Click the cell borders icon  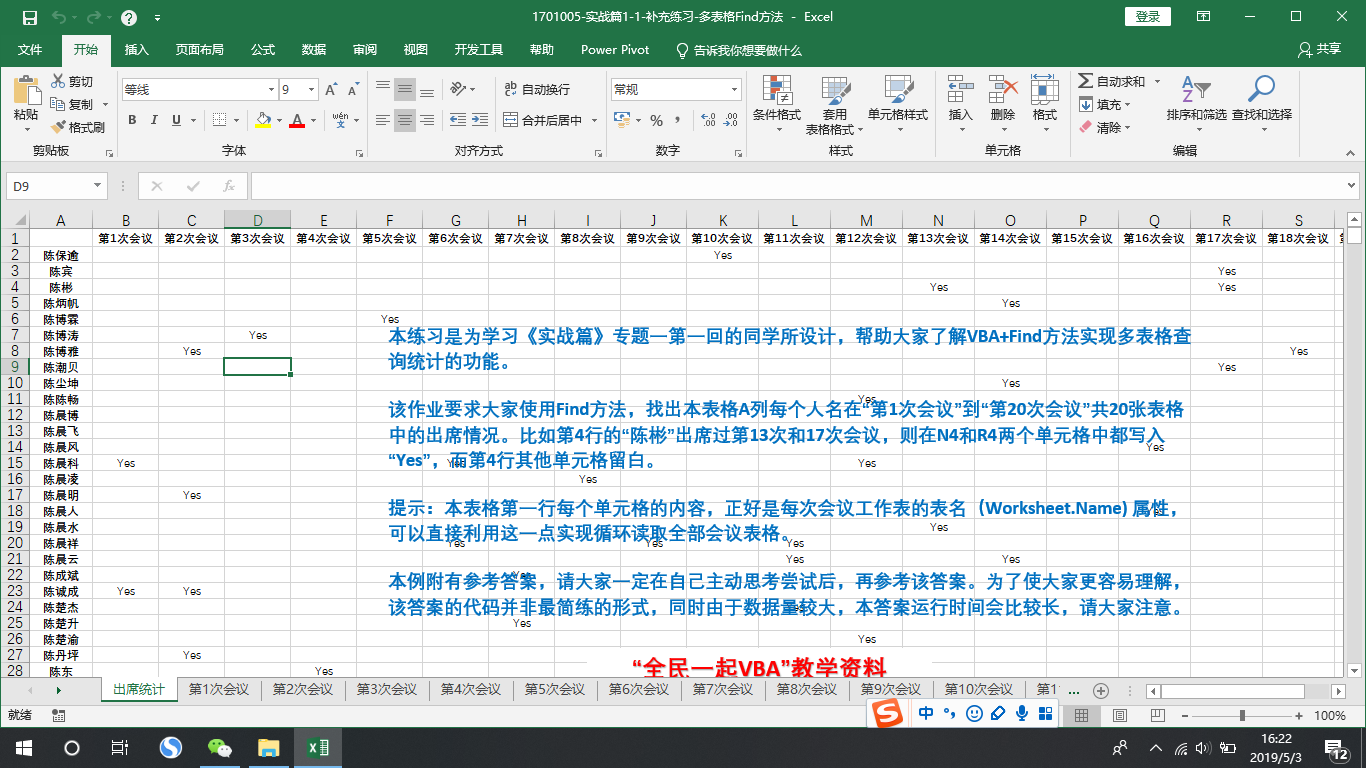pyautogui.click(x=218, y=120)
